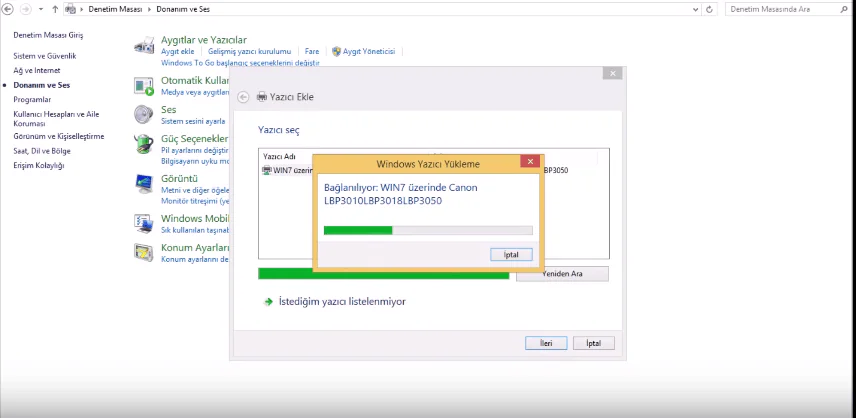
Task: Select the WIN7 üzerinde printer row
Action: (x=434, y=170)
